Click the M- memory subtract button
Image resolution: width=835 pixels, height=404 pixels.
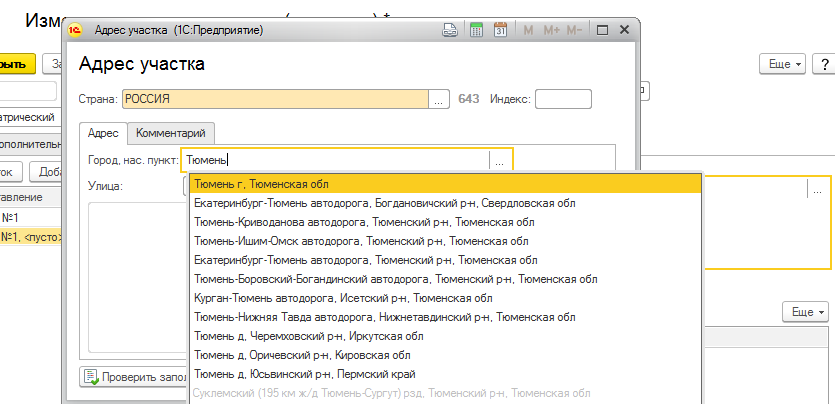pyautogui.click(x=574, y=31)
